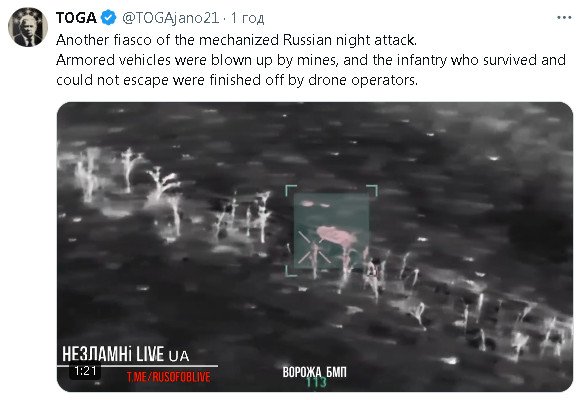Viewport: 588px width, 400px height.
Task: Click the red T.ME/RUSOFOBLIVE text
Action: point(168,377)
